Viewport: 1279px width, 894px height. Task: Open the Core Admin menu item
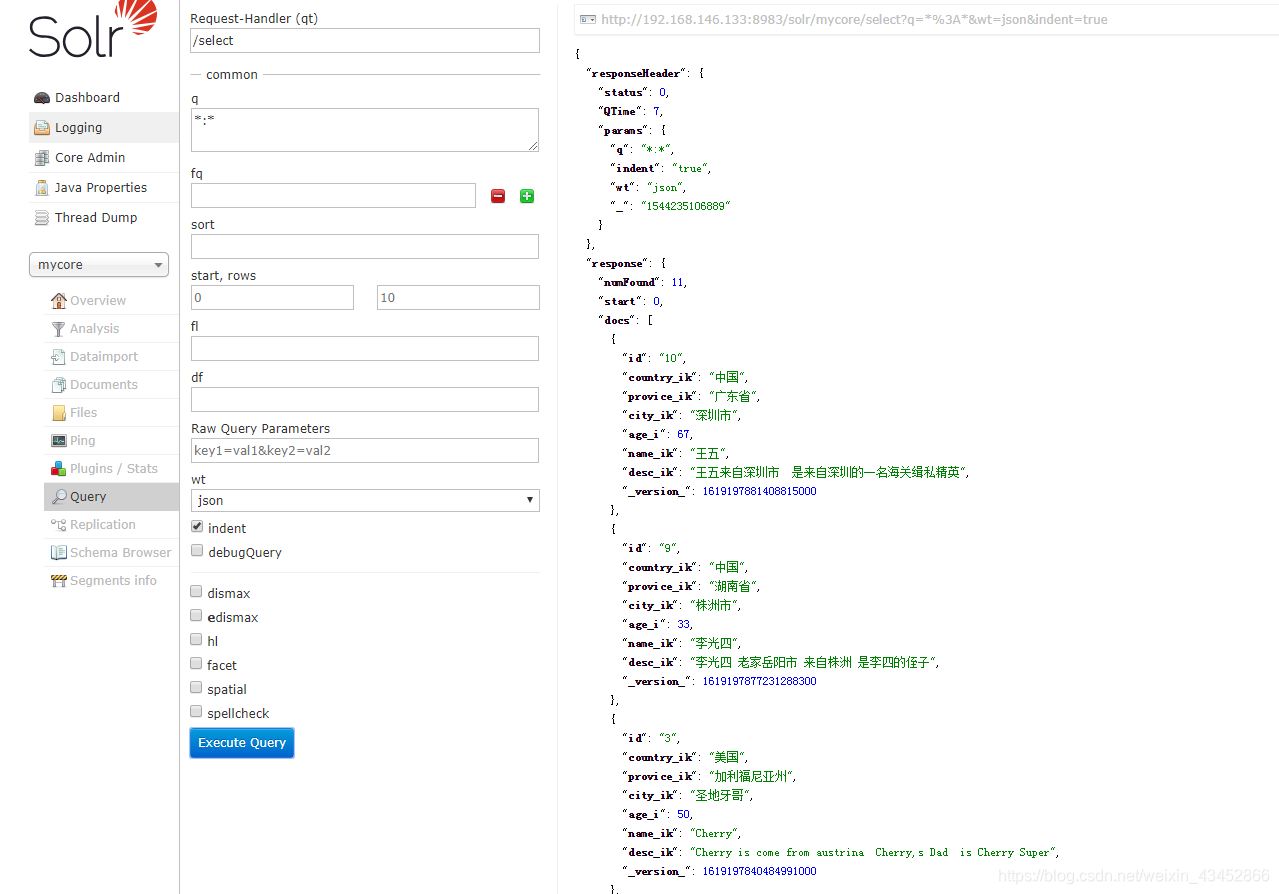point(103,158)
